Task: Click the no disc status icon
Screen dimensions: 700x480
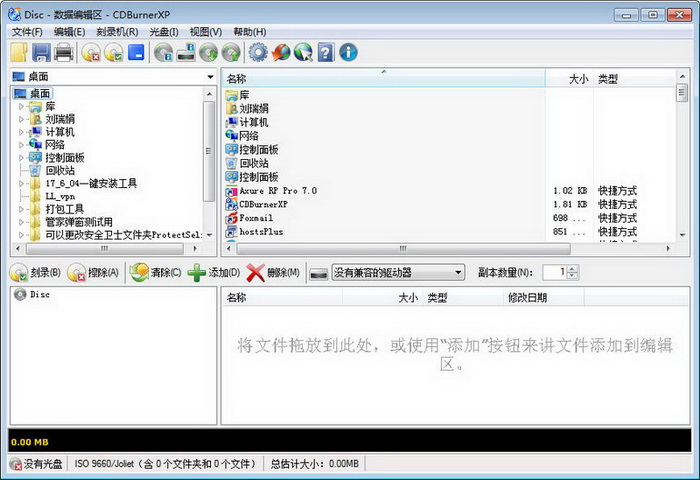Action: tap(15, 464)
